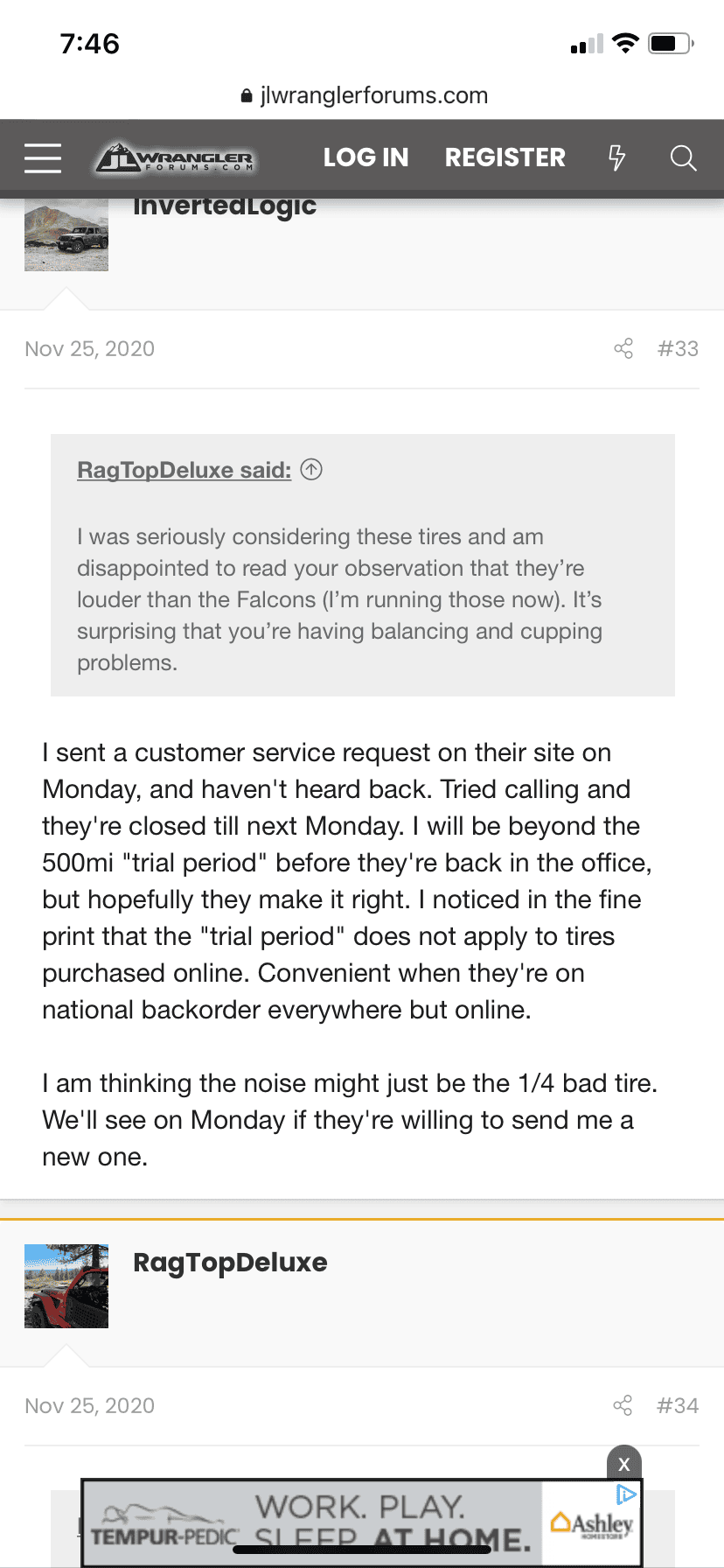724x1568 pixels.
Task: Share post #33 via share icon
Action: [x=623, y=349]
